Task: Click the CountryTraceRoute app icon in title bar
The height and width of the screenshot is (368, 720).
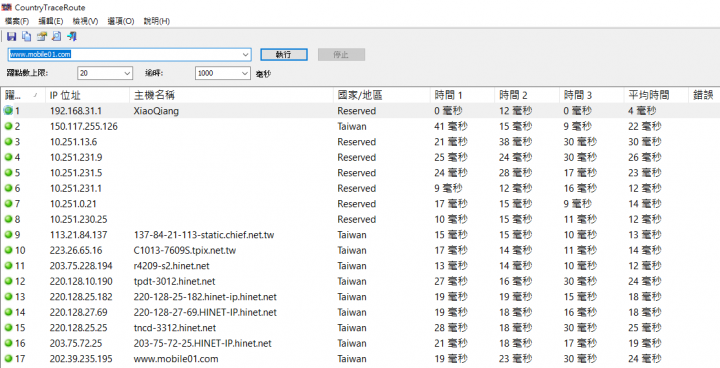Action: pyautogui.click(x=6, y=7)
